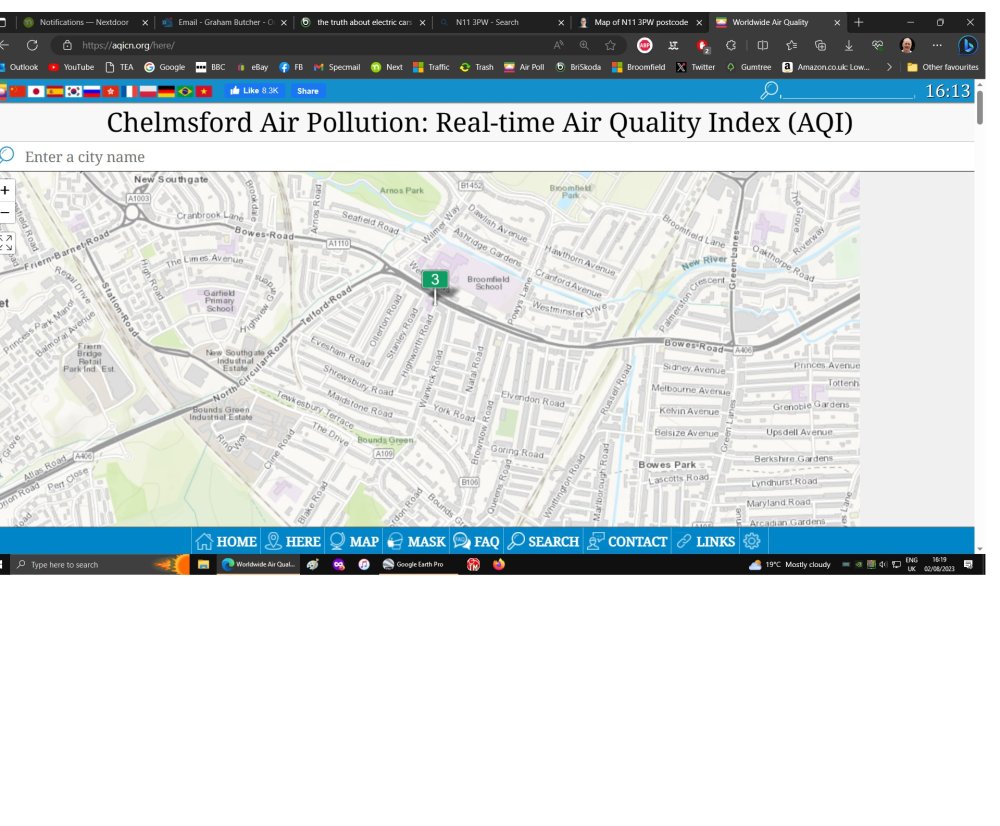Screen dimensions: 1000x826
Task: Open the user profile picture
Action: pos(907,45)
